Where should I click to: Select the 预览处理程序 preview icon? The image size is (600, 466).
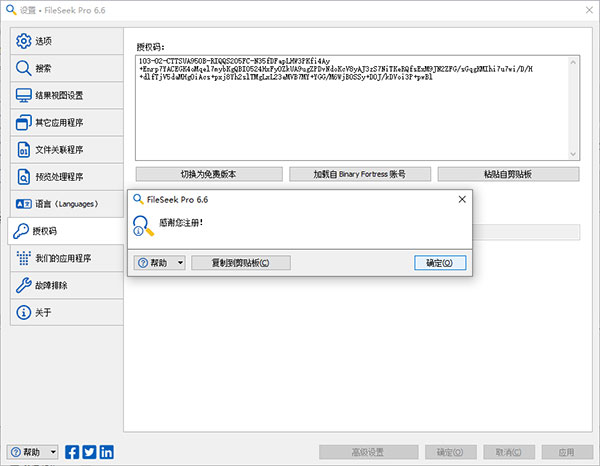[x=23, y=177]
